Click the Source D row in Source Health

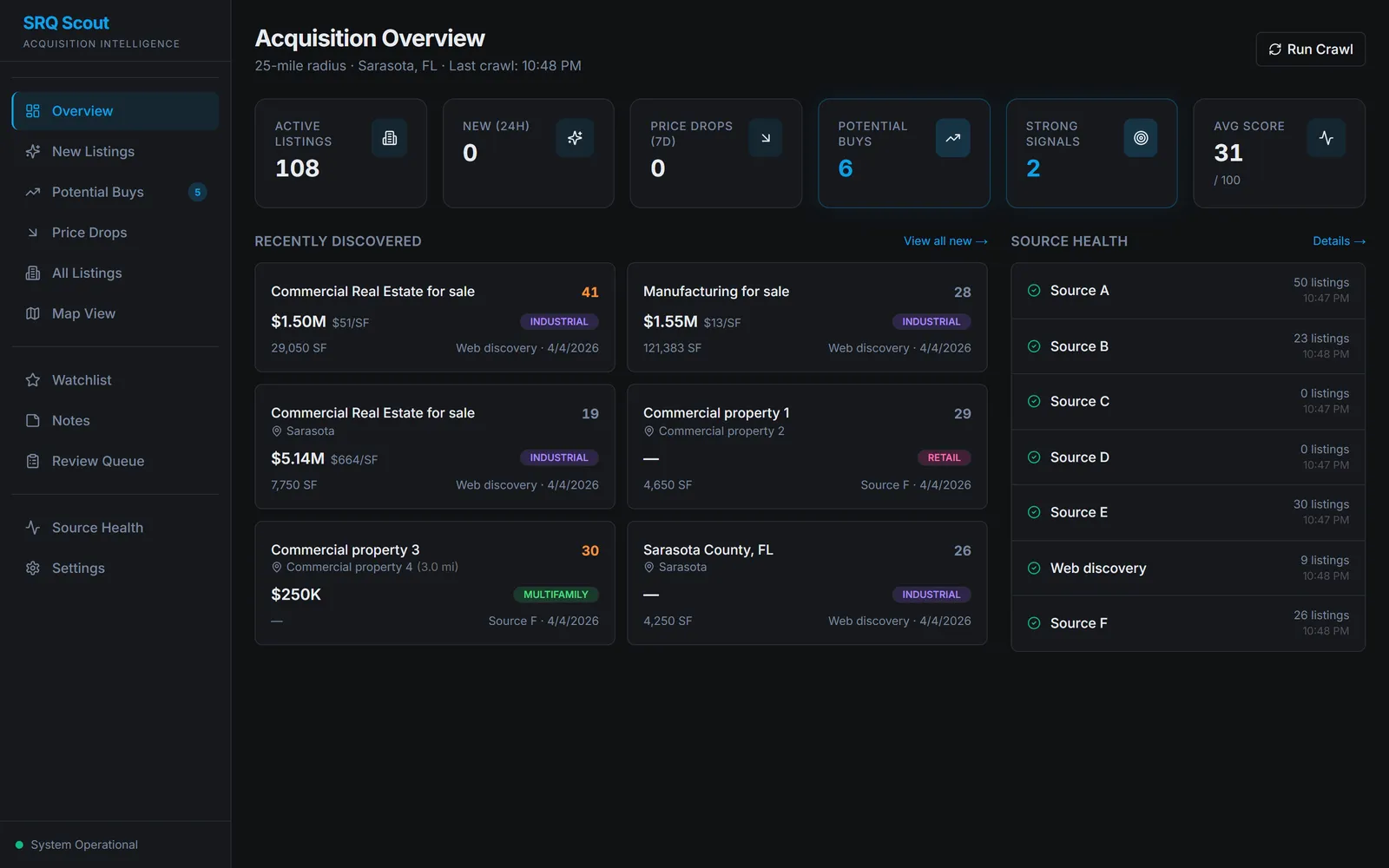pyautogui.click(x=1188, y=457)
